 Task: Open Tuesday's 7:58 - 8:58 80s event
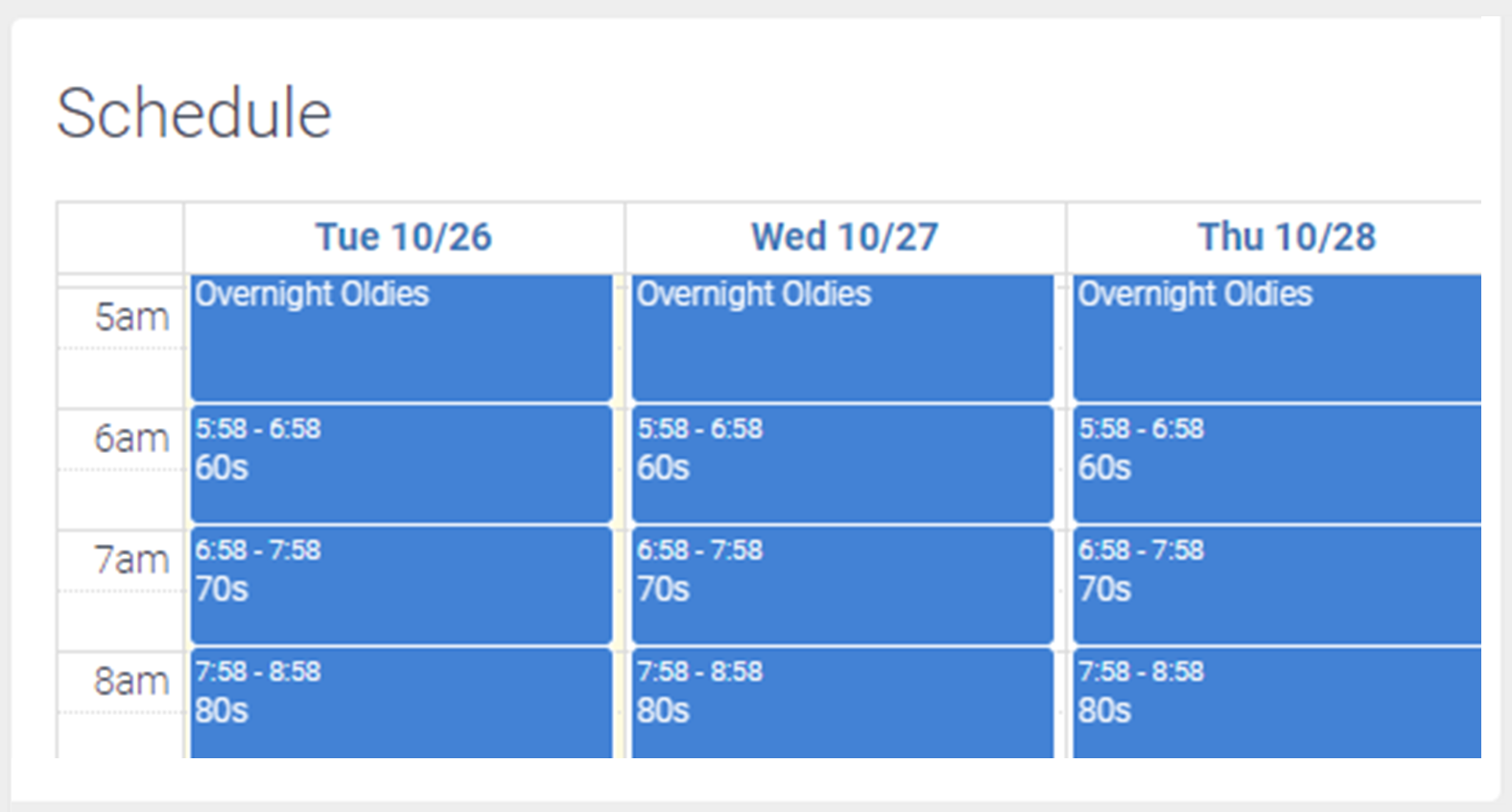coord(401,705)
